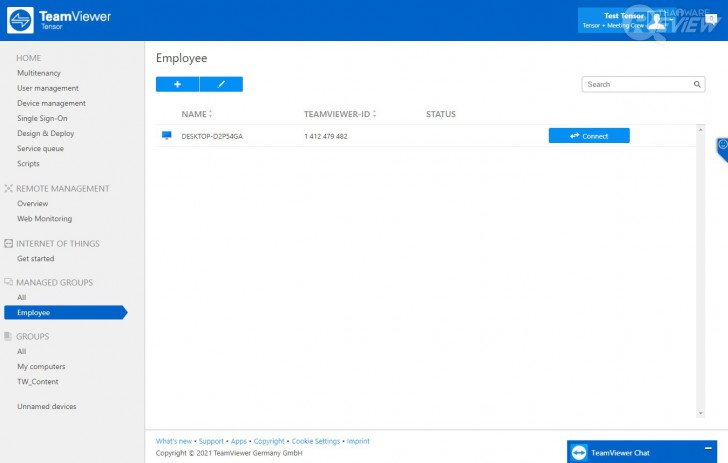The height and width of the screenshot is (463, 728).
Task: Click the ID 1 412 479 482
Action: [x=326, y=136]
